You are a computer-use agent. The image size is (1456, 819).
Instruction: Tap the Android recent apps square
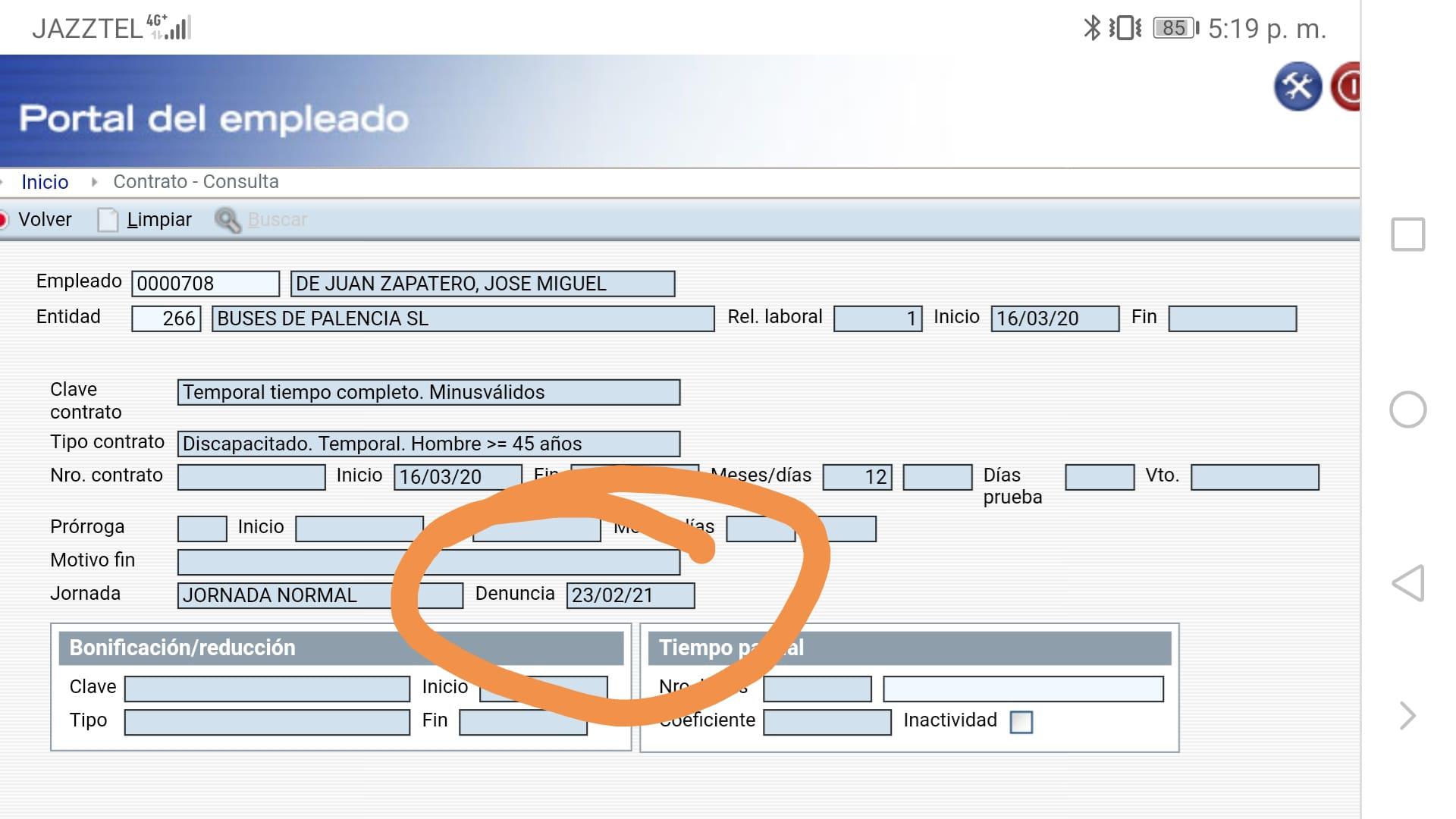(x=1407, y=234)
